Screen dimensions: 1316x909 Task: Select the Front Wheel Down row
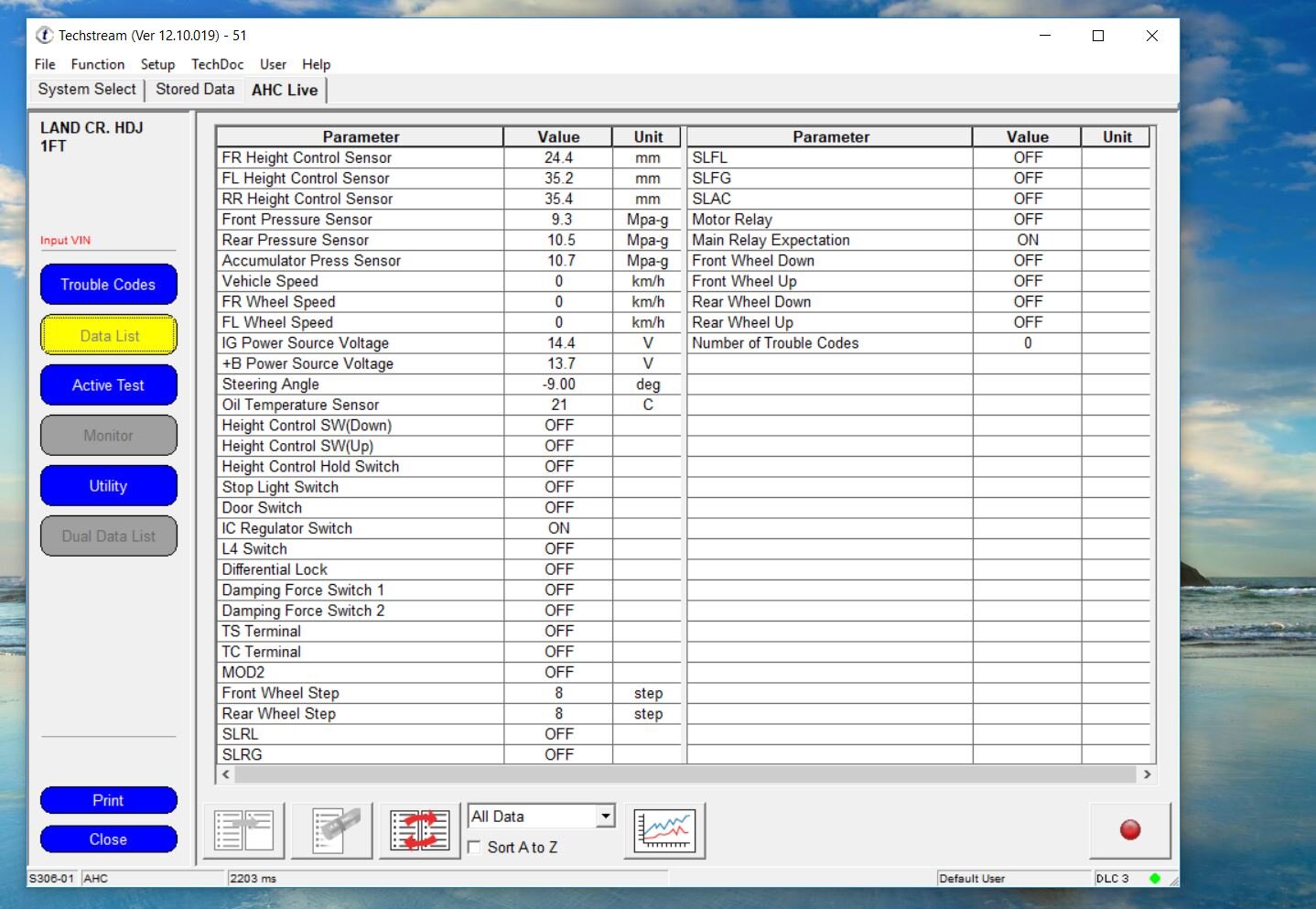(919, 261)
